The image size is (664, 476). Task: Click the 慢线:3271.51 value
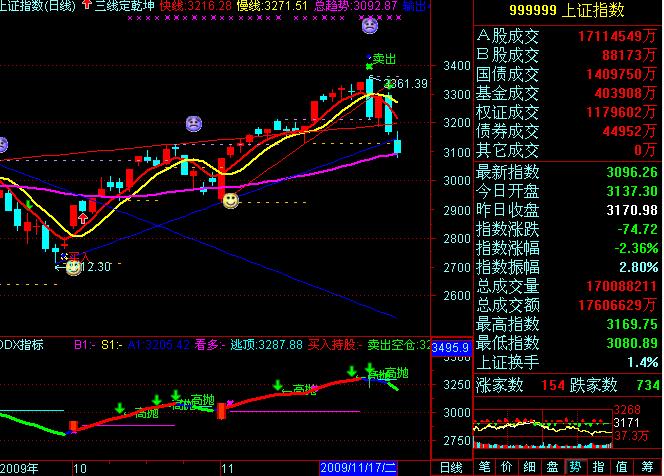click(272, 6)
